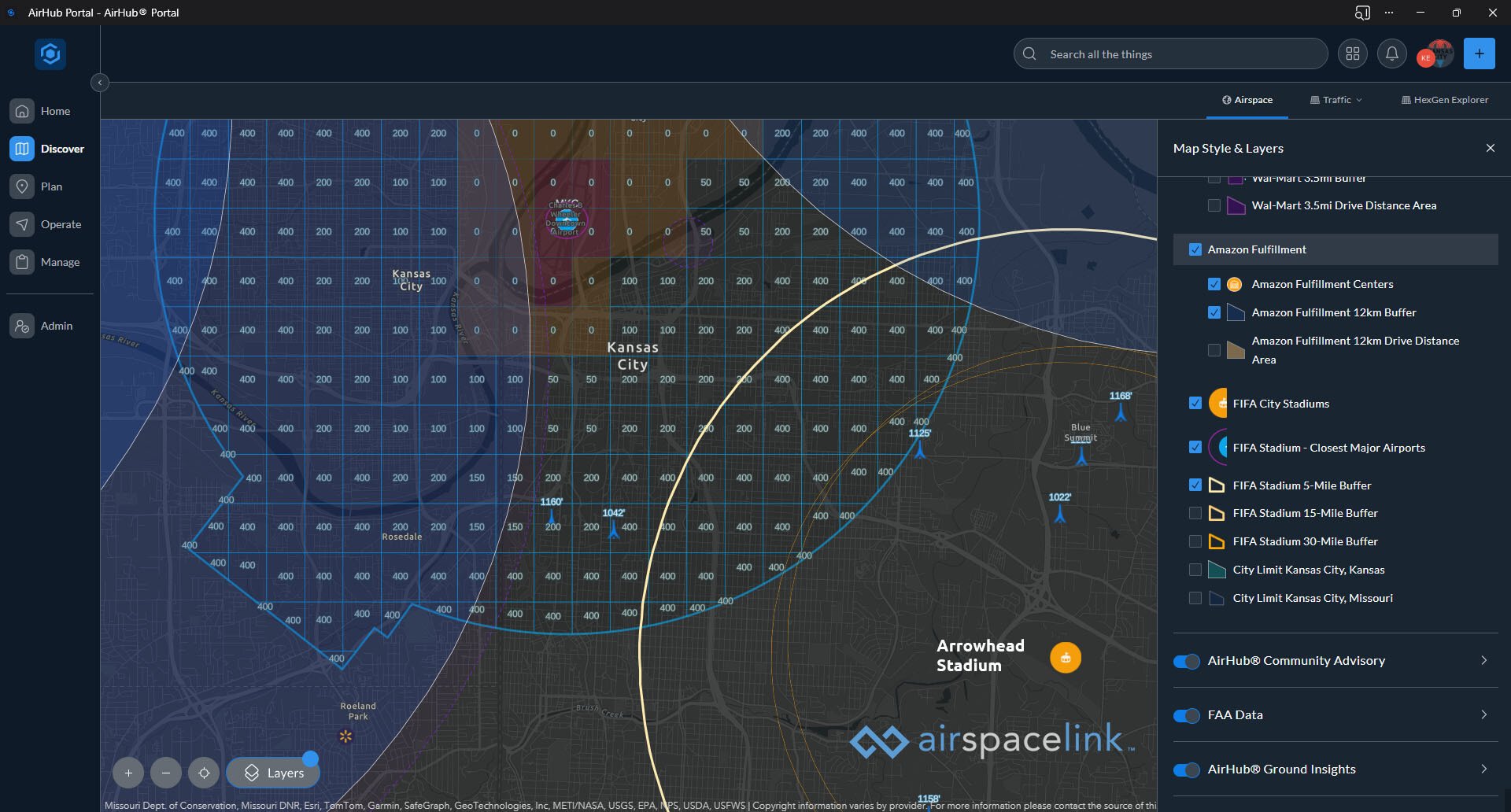
Task: Click the cast icon in title bar
Action: point(1362,13)
